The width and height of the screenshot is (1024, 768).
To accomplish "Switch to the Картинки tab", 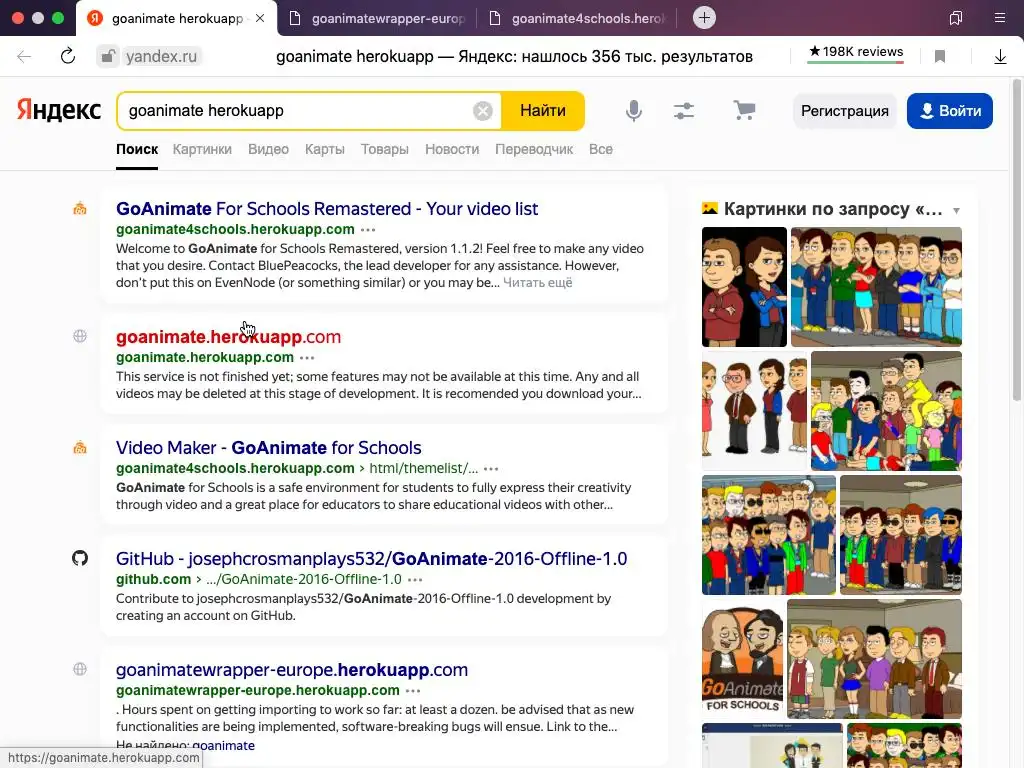I will pyautogui.click(x=202, y=149).
